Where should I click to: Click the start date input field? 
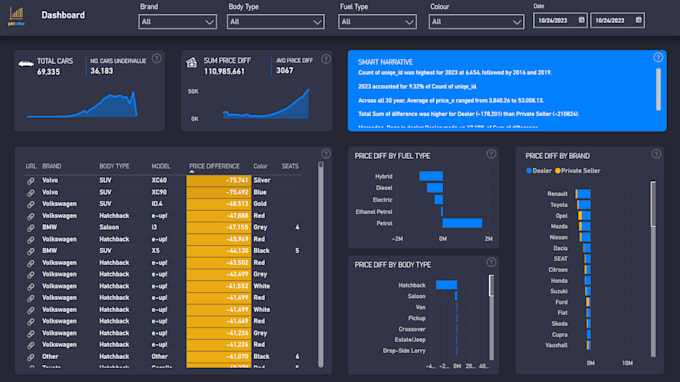tap(560, 20)
